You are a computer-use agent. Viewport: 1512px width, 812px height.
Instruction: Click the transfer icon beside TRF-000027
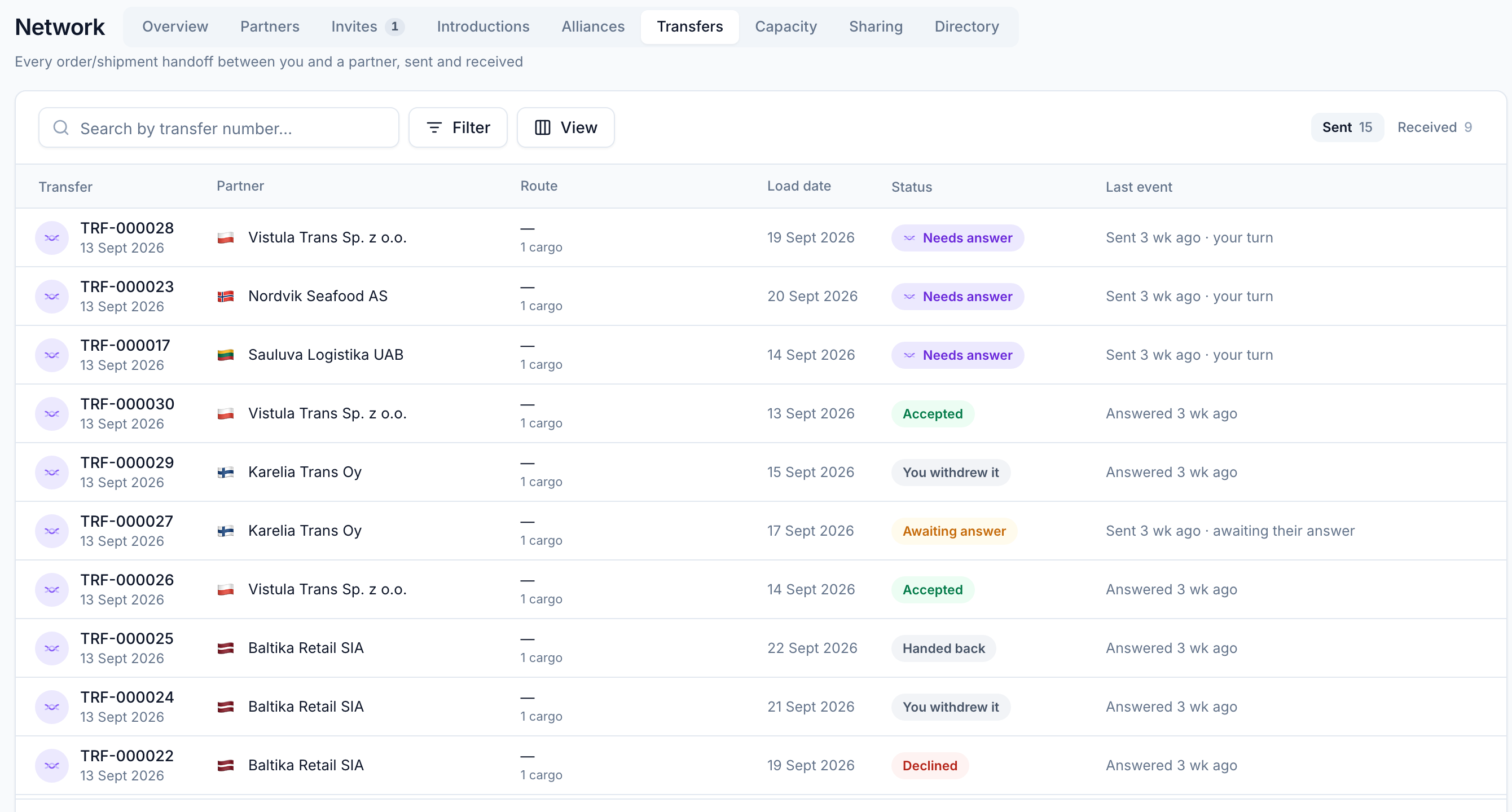tap(52, 531)
